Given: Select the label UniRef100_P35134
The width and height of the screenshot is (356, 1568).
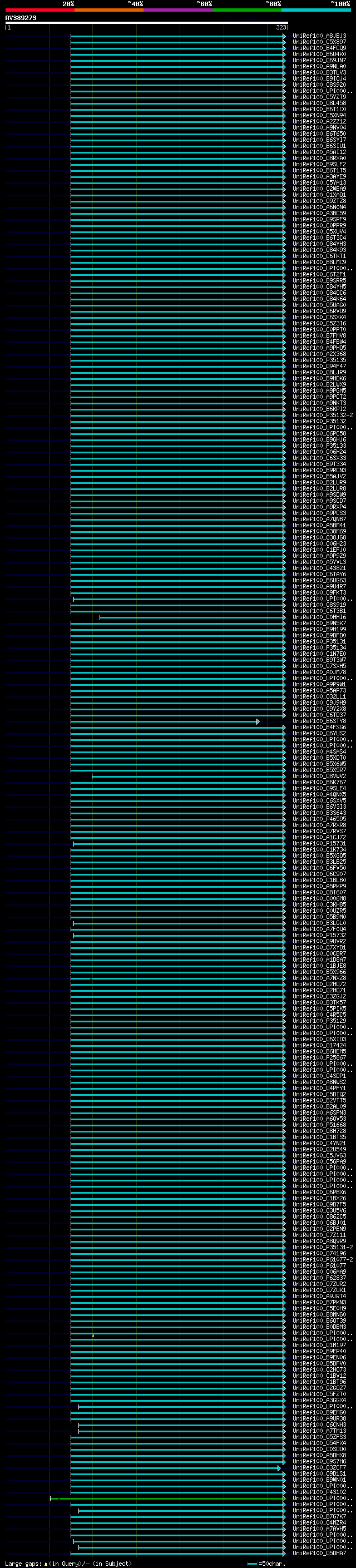Looking at the screenshot, I should (319, 648).
